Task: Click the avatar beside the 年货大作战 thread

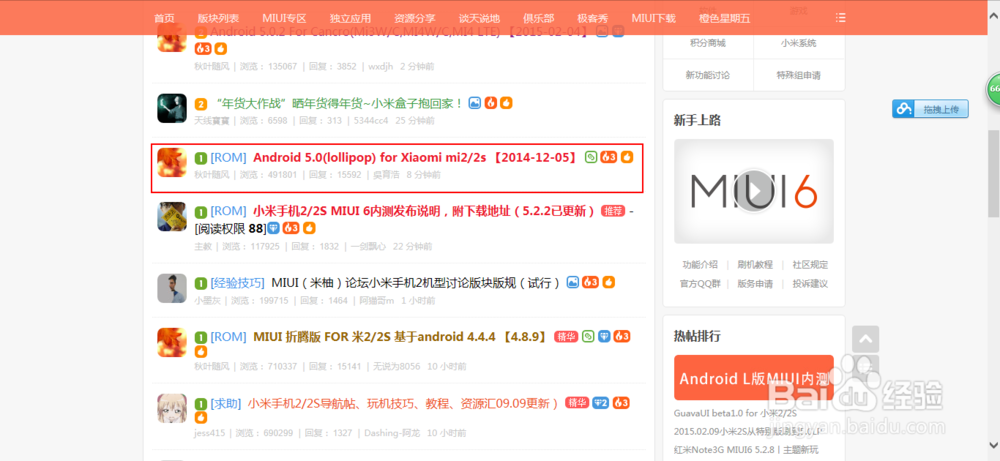Action: click(x=172, y=108)
